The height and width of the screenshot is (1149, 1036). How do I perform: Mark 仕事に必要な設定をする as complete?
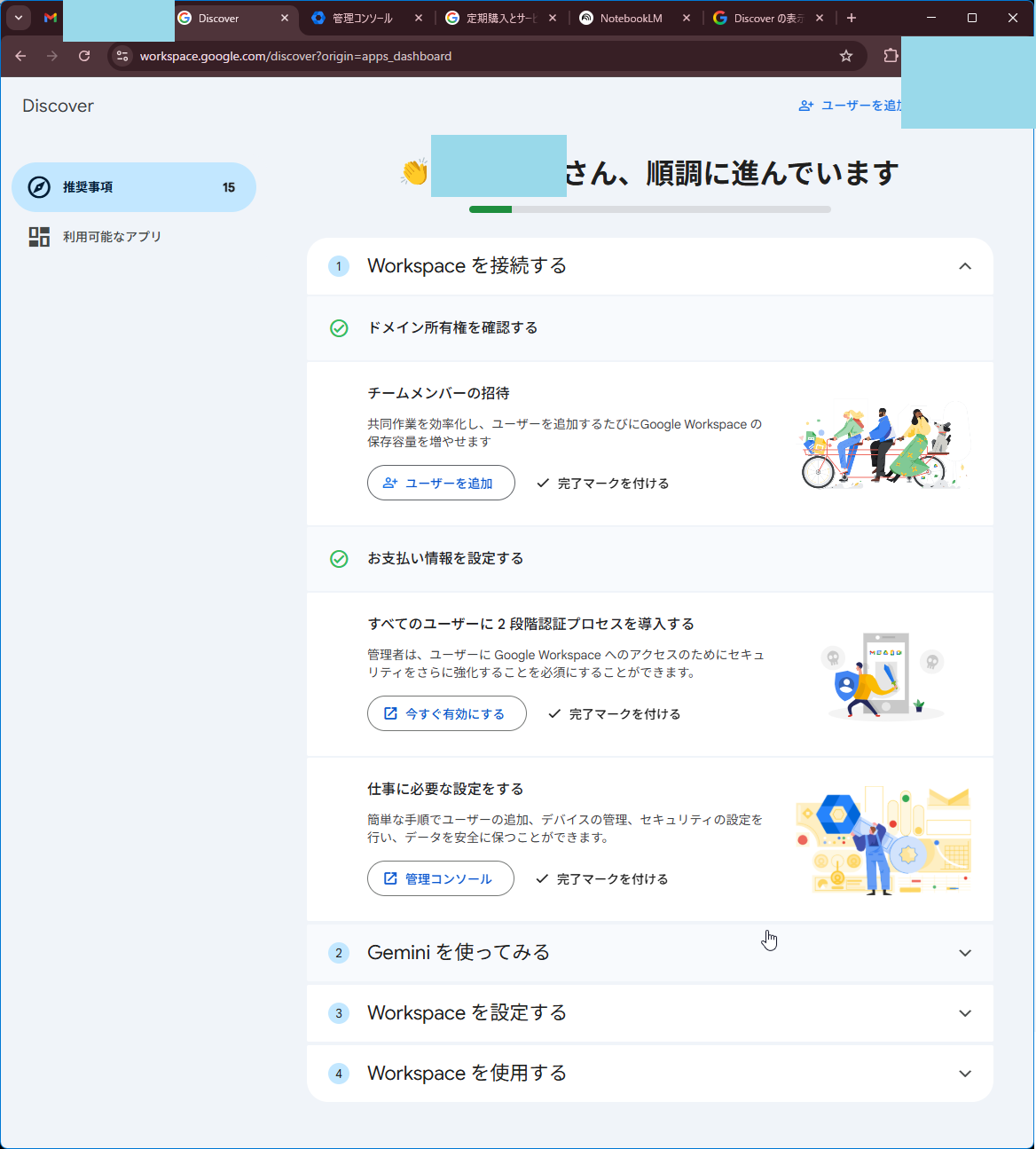[602, 879]
